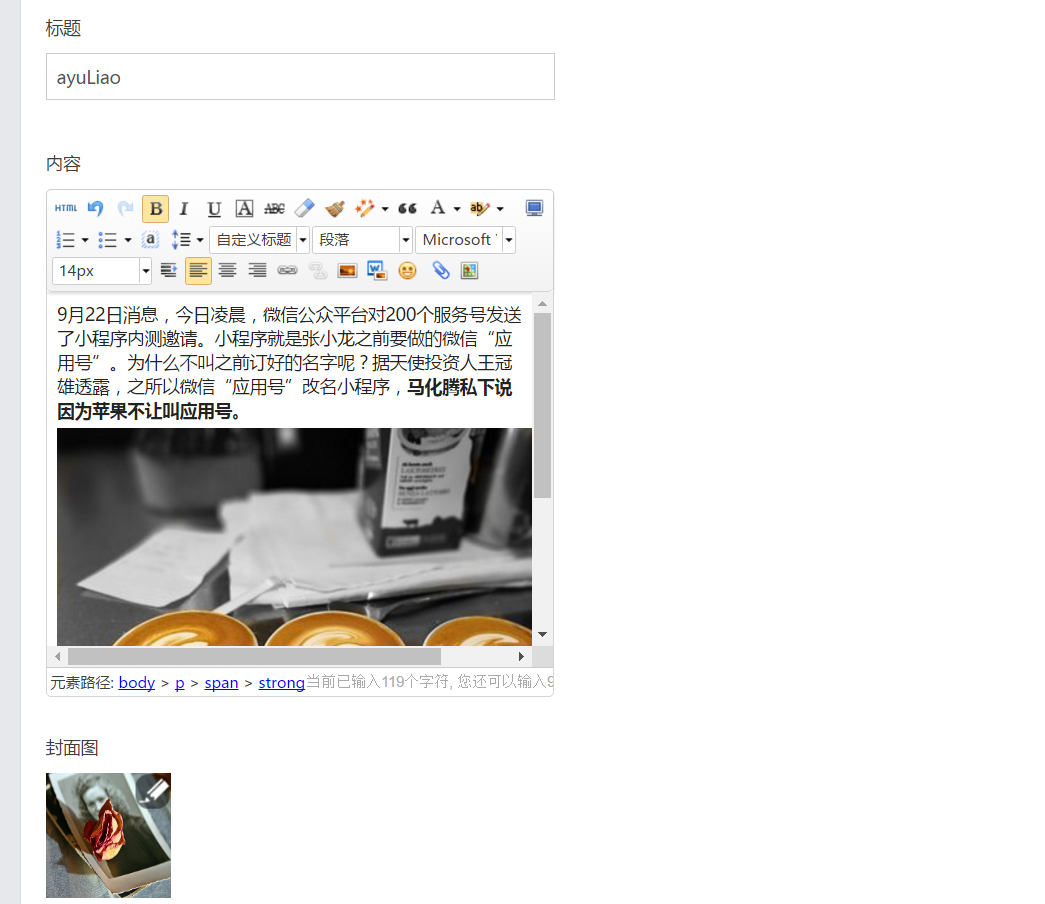Click the unlink icon
The width and height of the screenshot is (1045, 904).
[317, 271]
